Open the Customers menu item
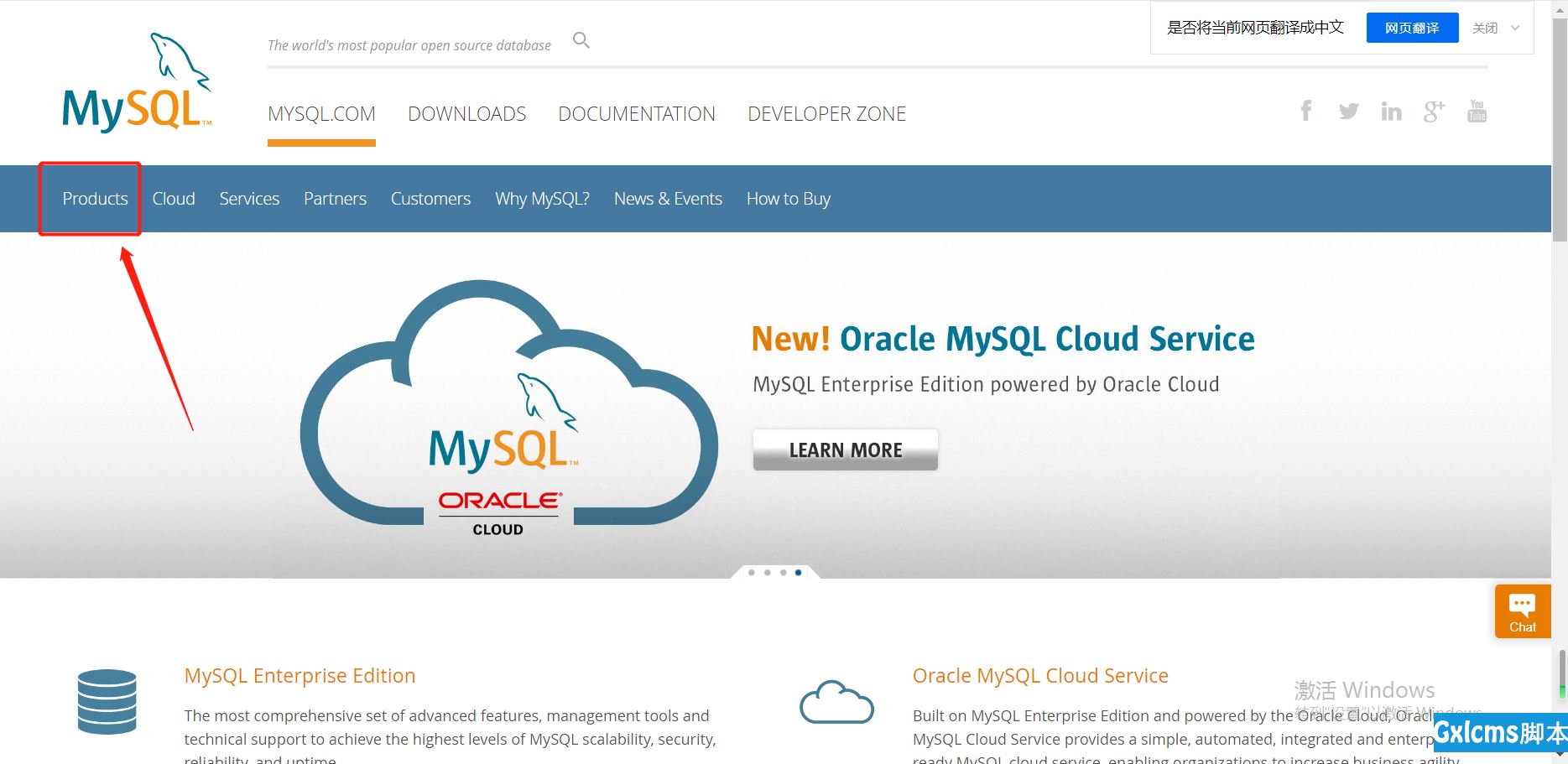This screenshot has height=764, width=1568. 430,199
